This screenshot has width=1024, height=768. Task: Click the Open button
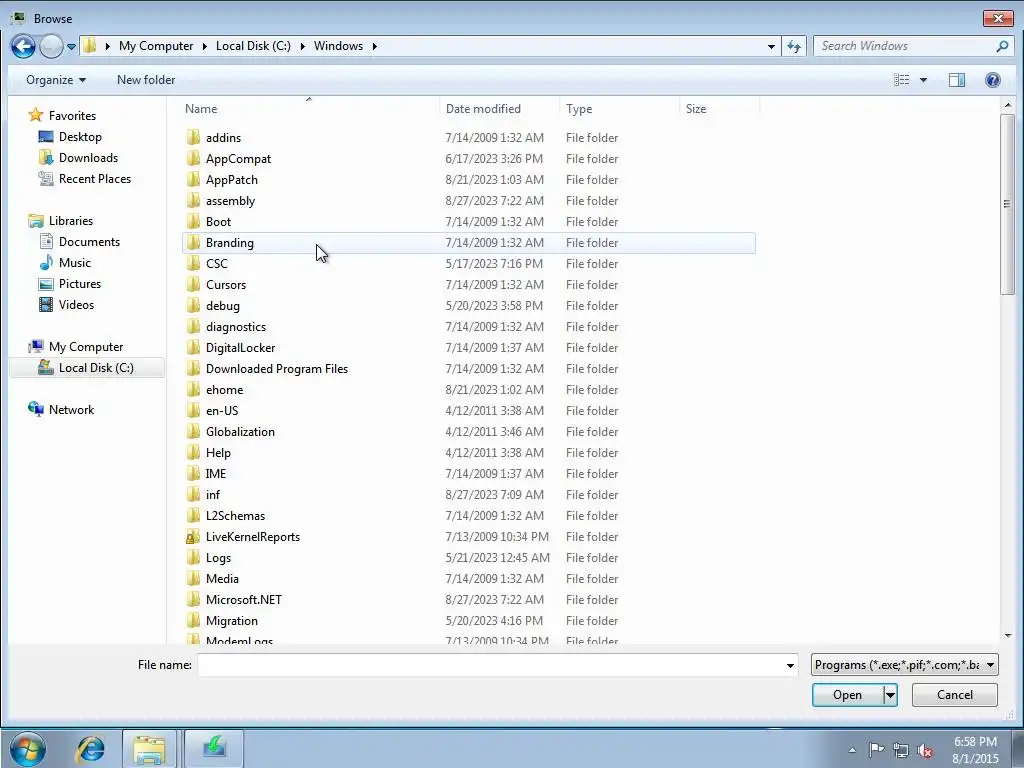847,695
